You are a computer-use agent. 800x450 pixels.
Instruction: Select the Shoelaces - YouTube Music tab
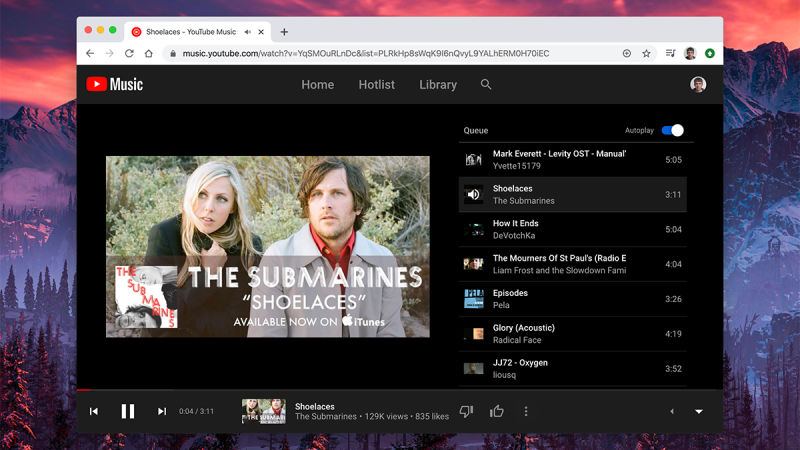tap(198, 32)
